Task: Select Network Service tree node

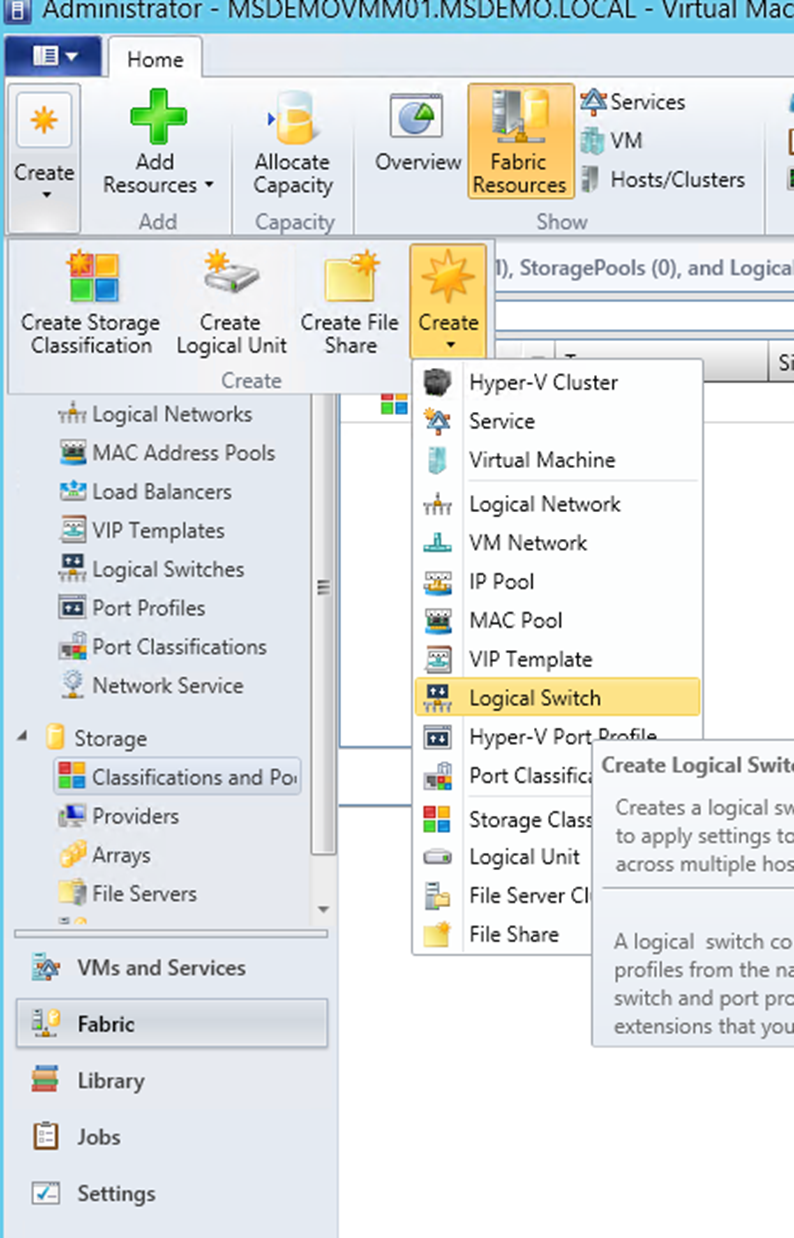Action: tap(167, 686)
